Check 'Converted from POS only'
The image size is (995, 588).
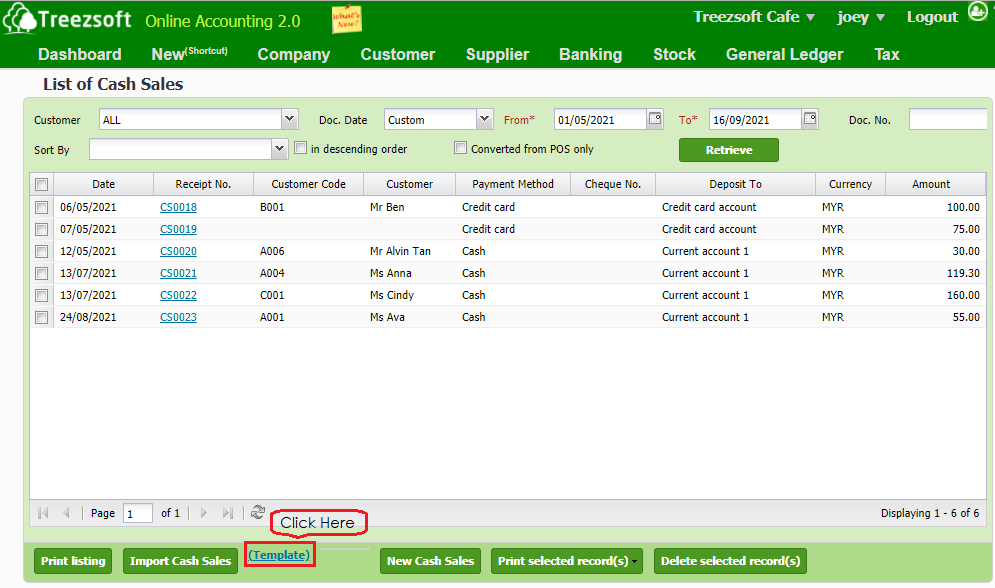[460, 147]
